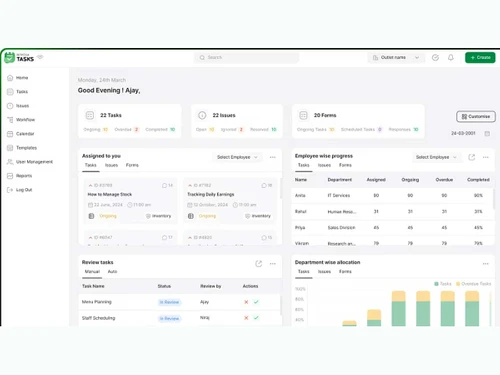The image size is (500, 375).
Task: Reject the Menu Planning review
Action: 246,302
